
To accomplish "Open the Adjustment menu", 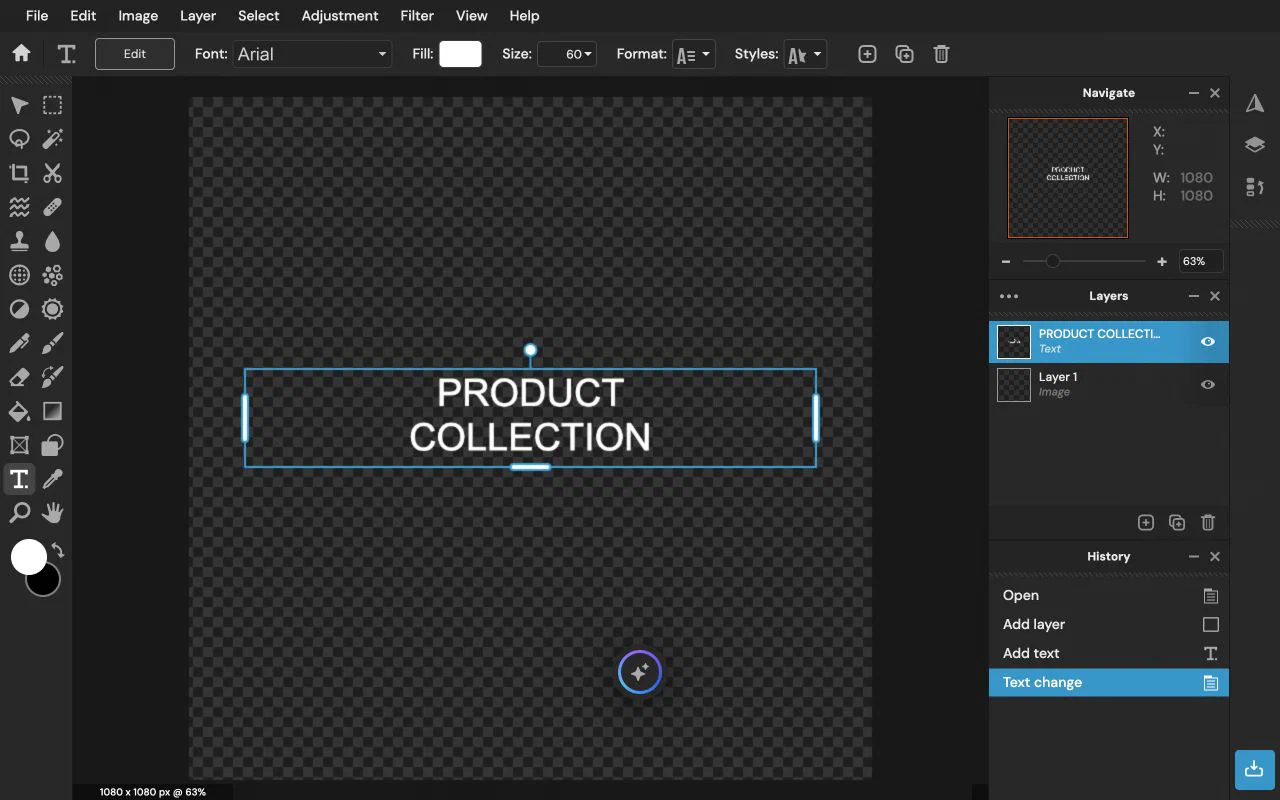I will (340, 16).
